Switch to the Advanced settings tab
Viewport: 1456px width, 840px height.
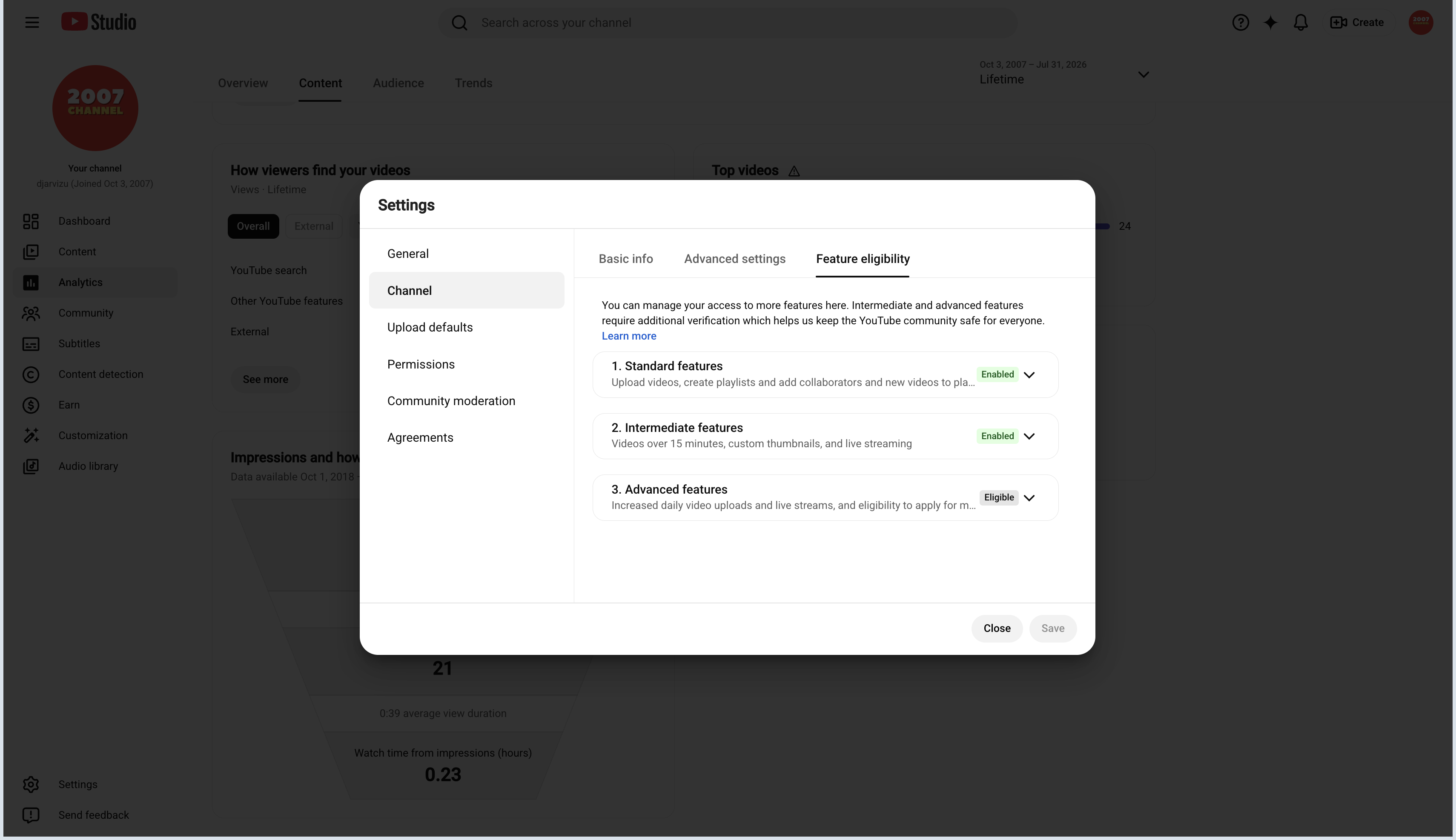[x=735, y=259]
